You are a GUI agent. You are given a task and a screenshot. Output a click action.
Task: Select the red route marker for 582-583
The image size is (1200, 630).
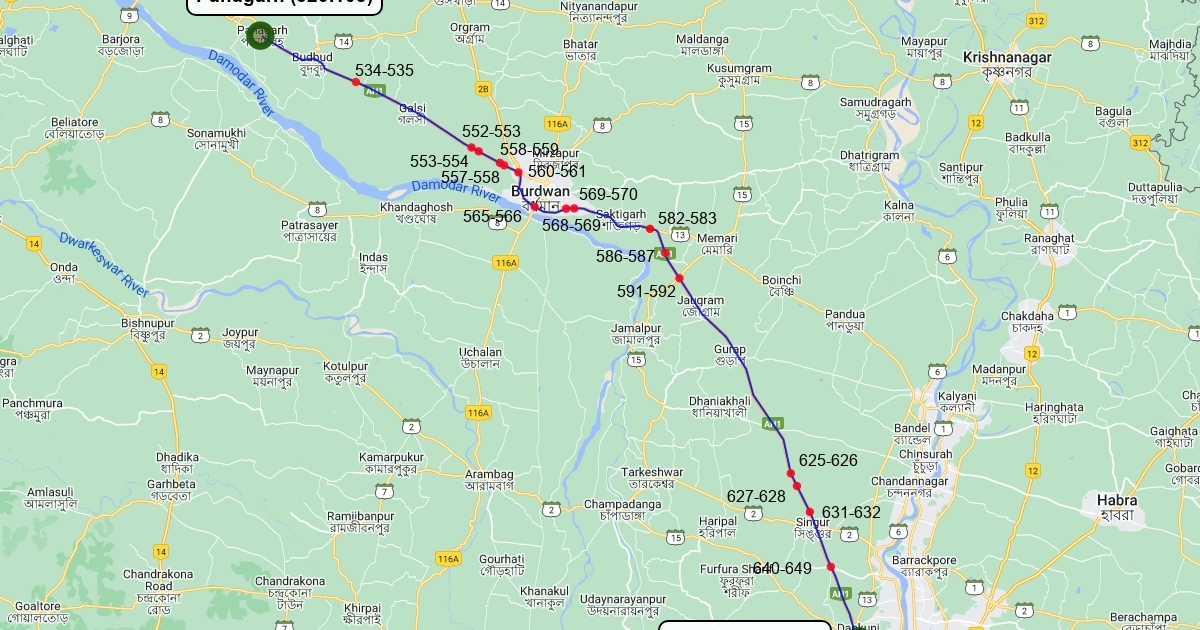pyautogui.click(x=650, y=229)
